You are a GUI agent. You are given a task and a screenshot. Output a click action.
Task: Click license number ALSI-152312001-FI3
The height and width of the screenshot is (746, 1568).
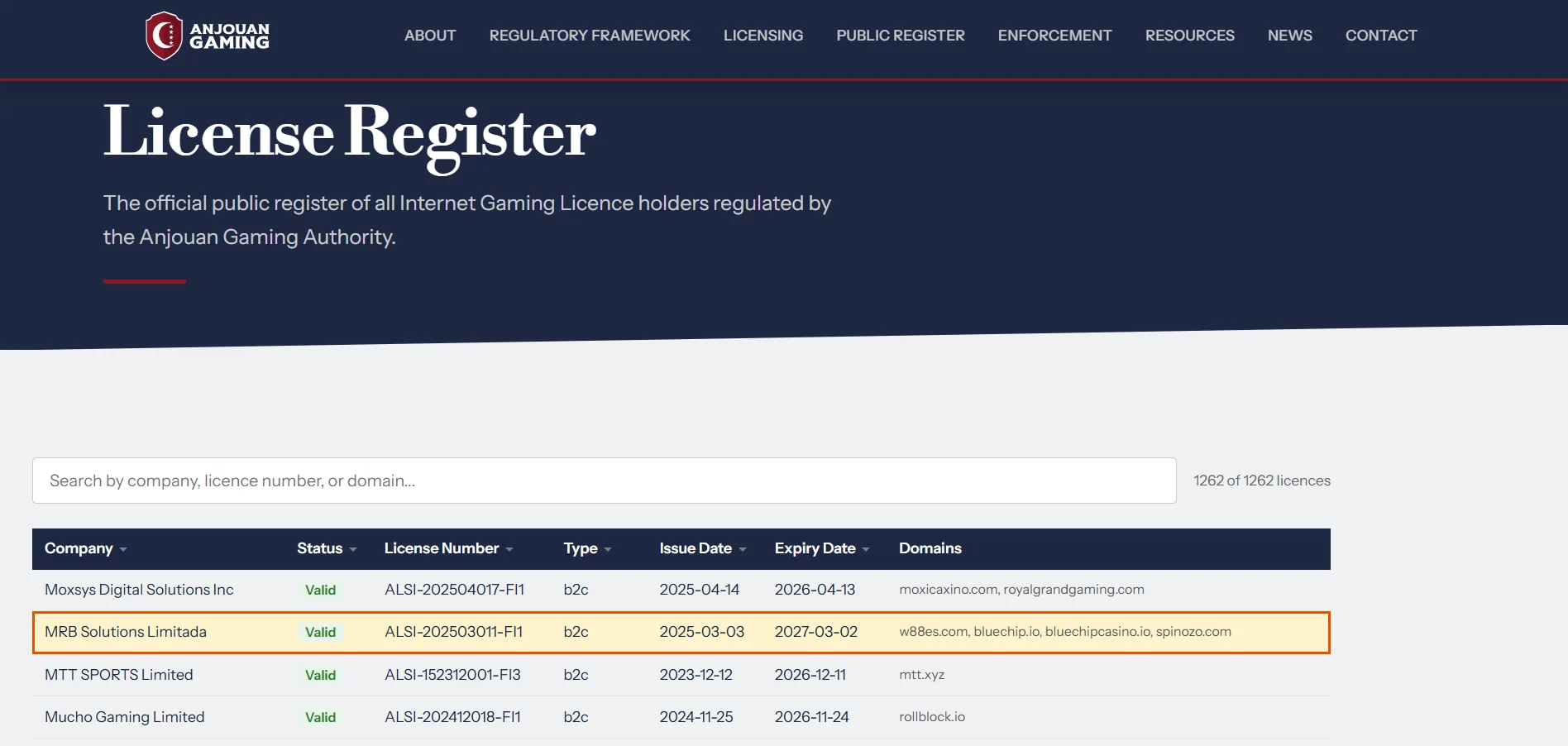453,675
